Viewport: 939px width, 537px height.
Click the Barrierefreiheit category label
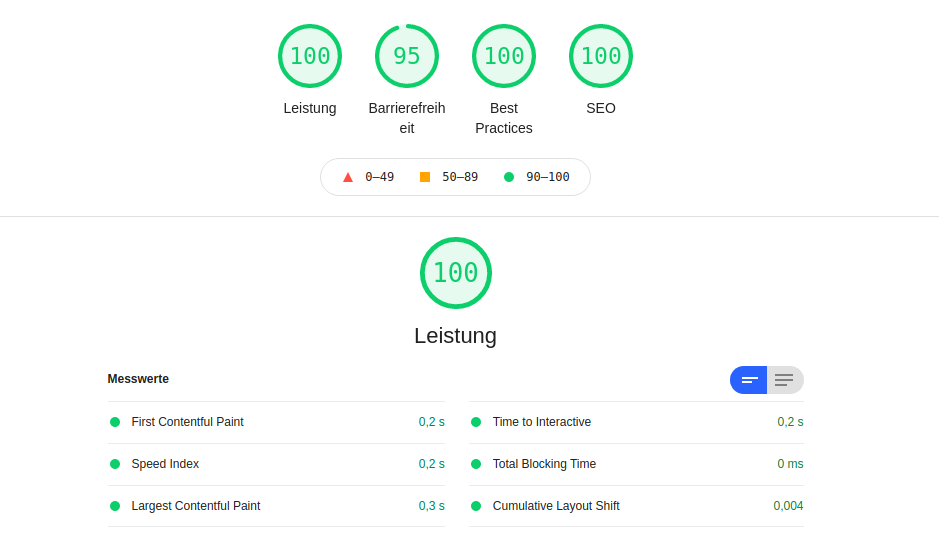(x=407, y=118)
